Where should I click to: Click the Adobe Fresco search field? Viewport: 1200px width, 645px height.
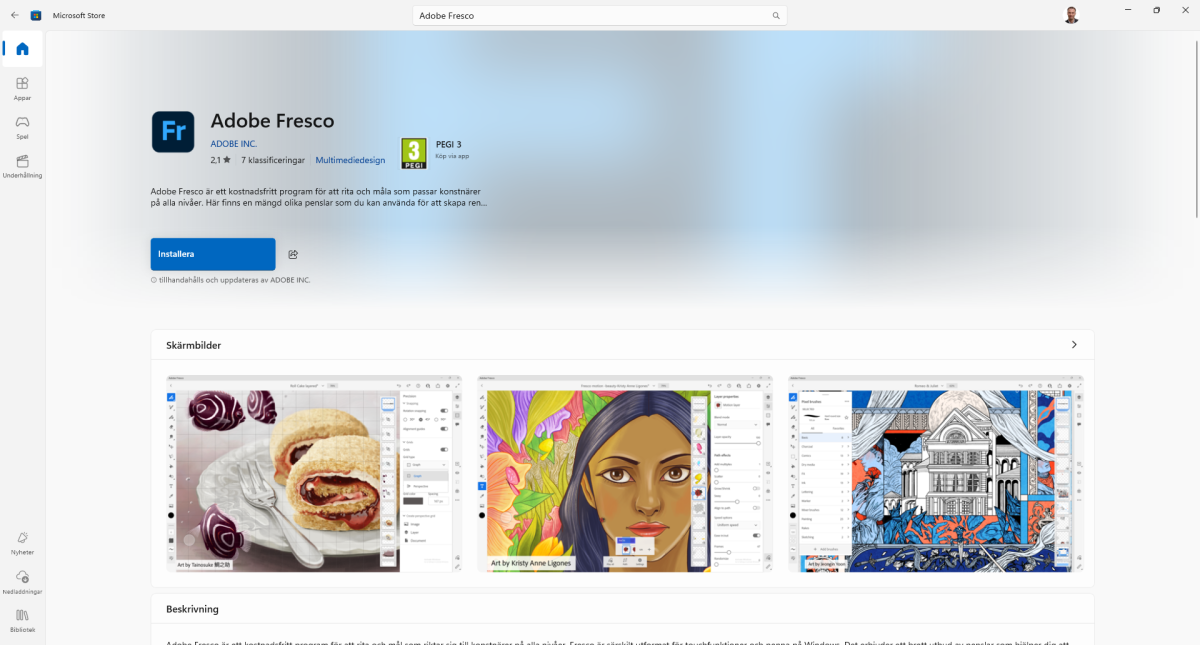590,16
